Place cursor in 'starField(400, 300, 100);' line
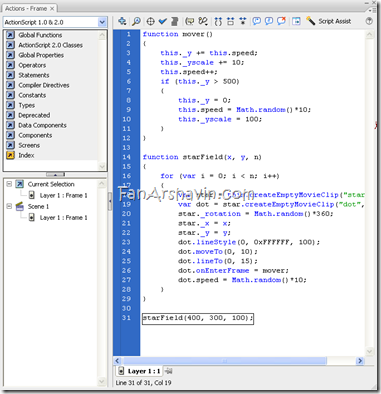This screenshot has height=394, width=381. tap(198, 318)
